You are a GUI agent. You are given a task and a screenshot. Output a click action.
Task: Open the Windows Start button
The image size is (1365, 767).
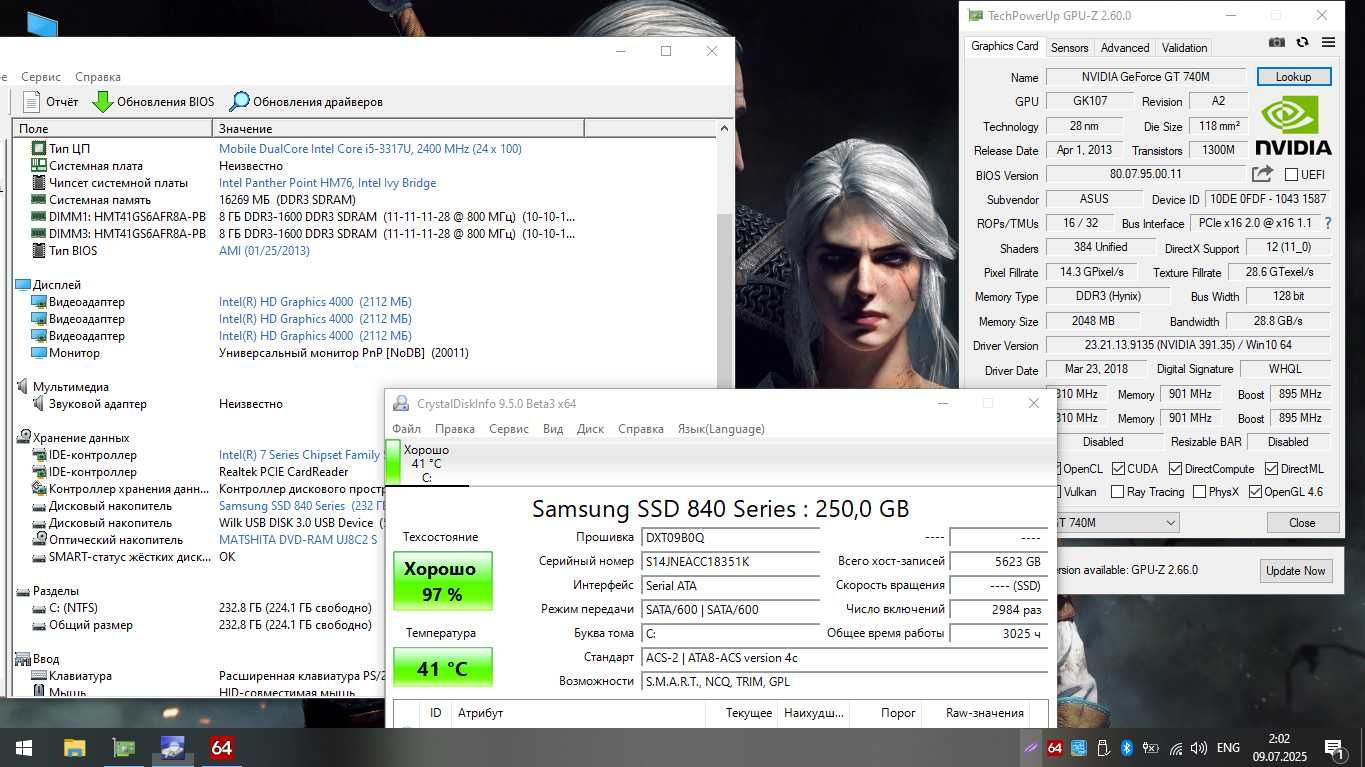point(23,747)
